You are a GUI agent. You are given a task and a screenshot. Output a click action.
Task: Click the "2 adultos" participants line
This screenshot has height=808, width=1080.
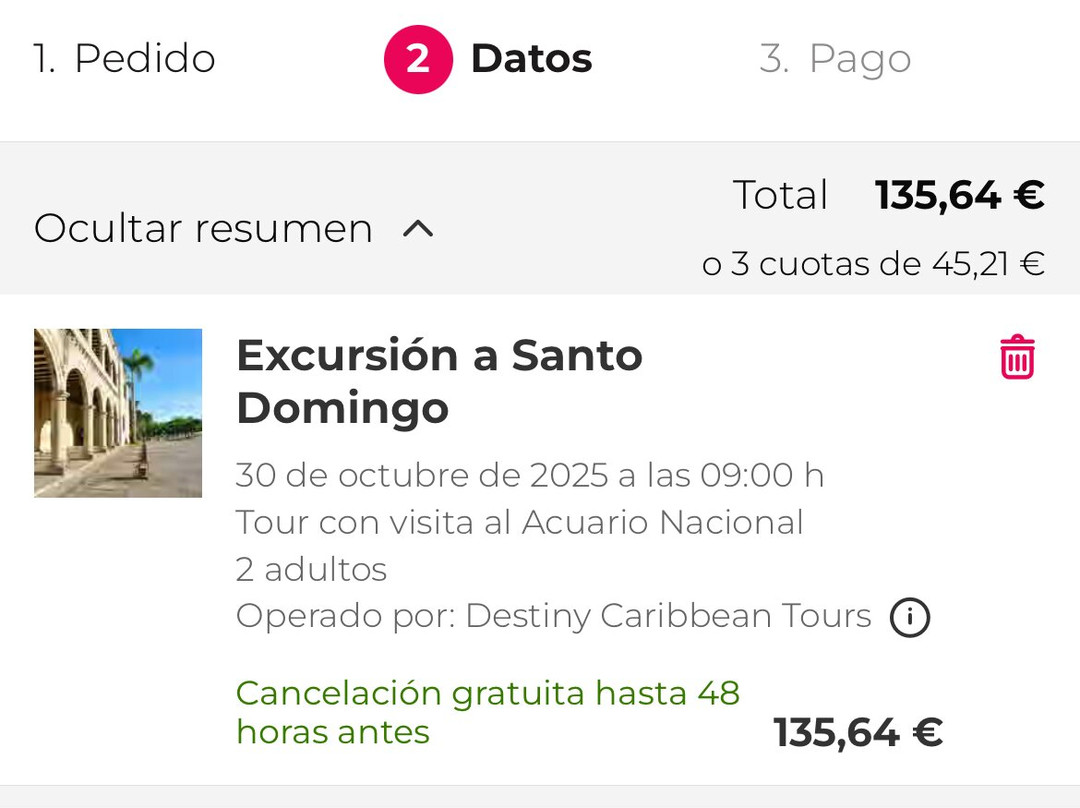(x=311, y=569)
